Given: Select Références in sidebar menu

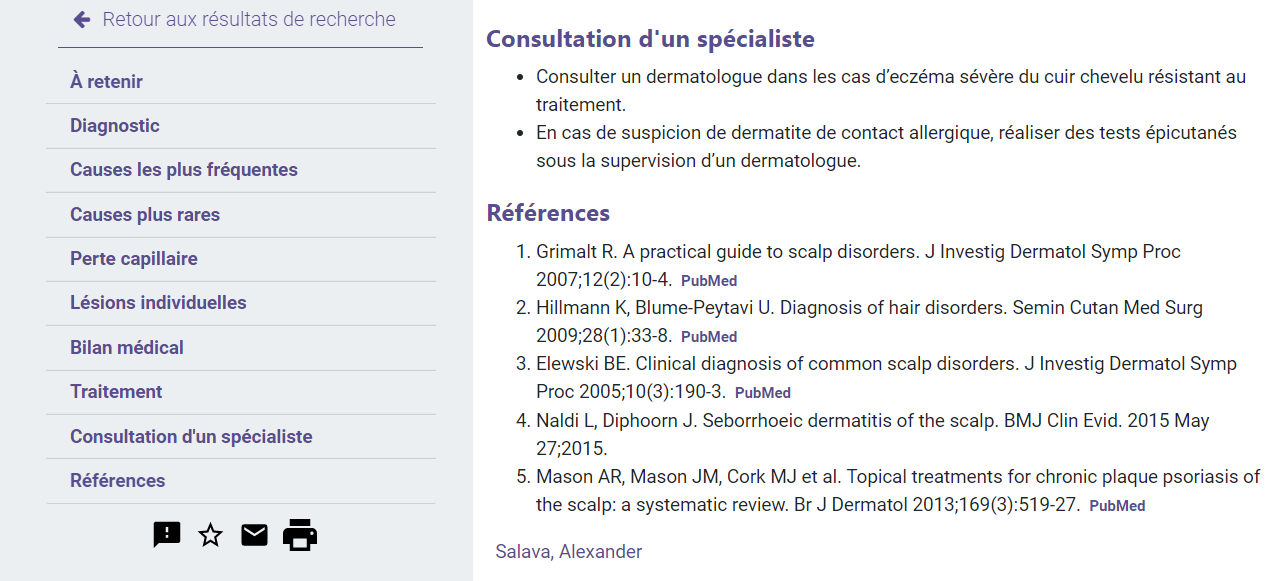Looking at the screenshot, I should [x=241, y=481].
